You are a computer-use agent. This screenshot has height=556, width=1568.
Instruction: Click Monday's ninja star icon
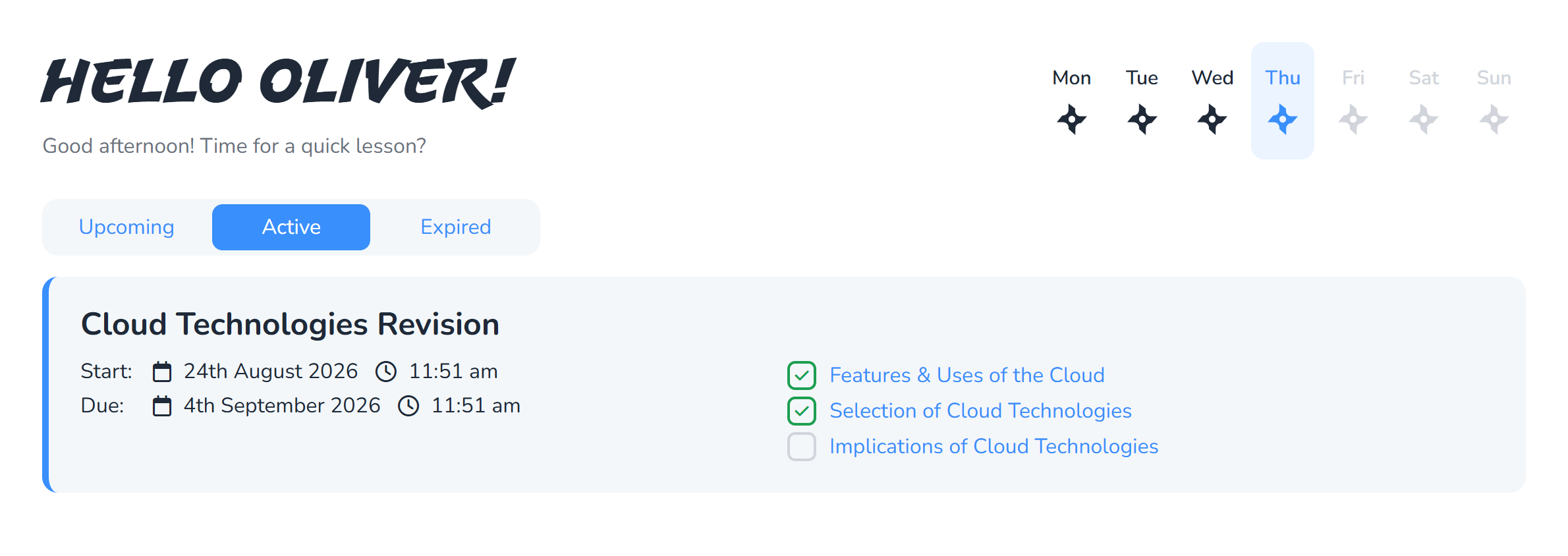(x=1071, y=119)
